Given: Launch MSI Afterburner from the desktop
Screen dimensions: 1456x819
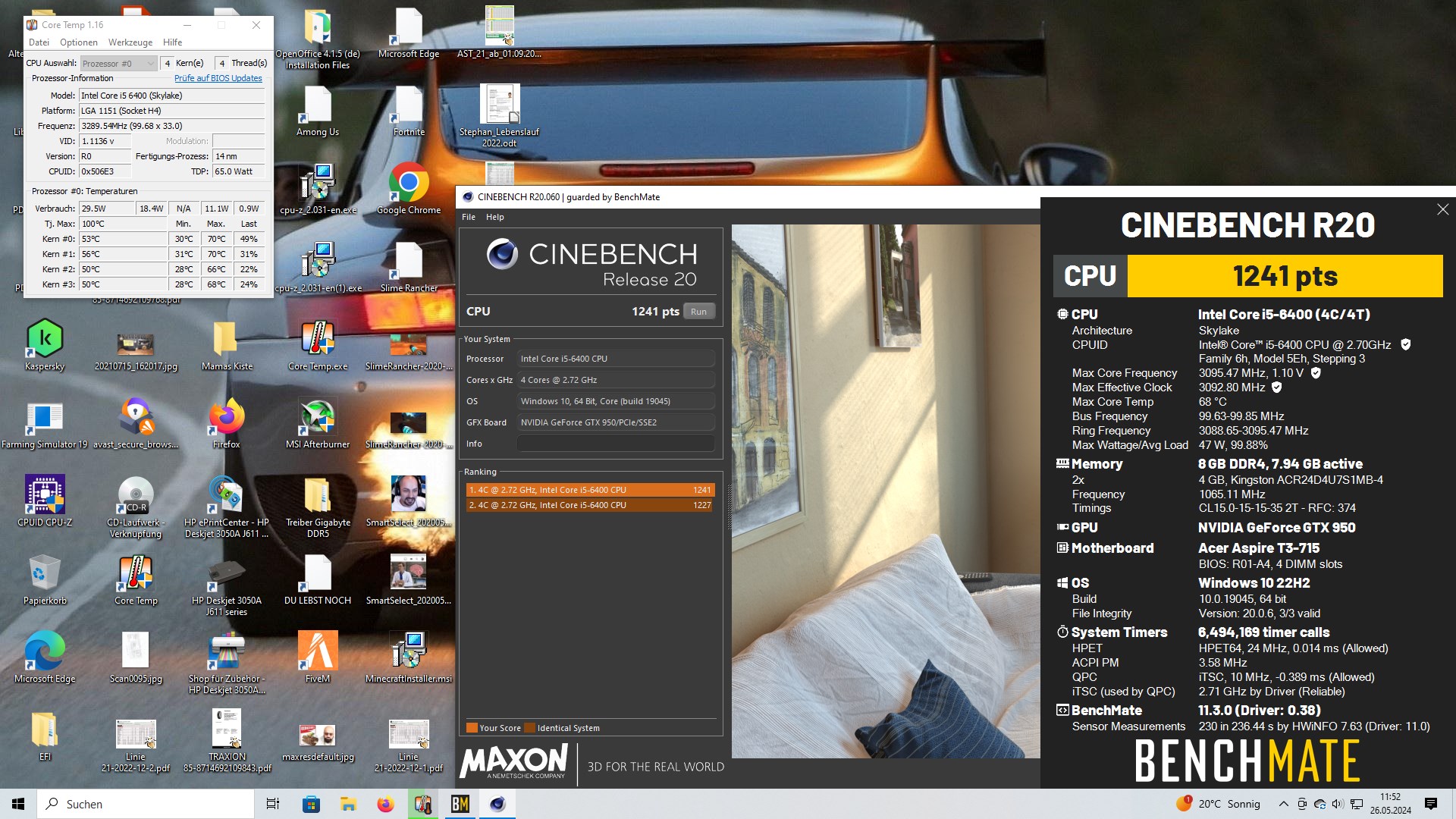Looking at the screenshot, I should tap(318, 423).
